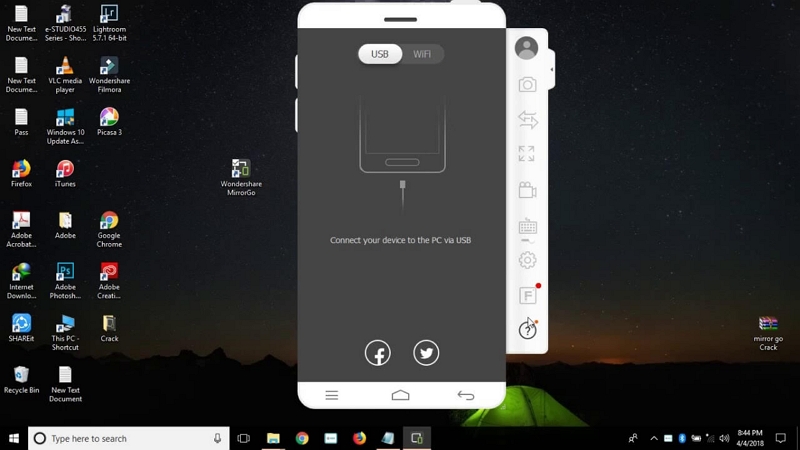Collapse the MirrorGo side toolbar arrow

(x=552, y=69)
